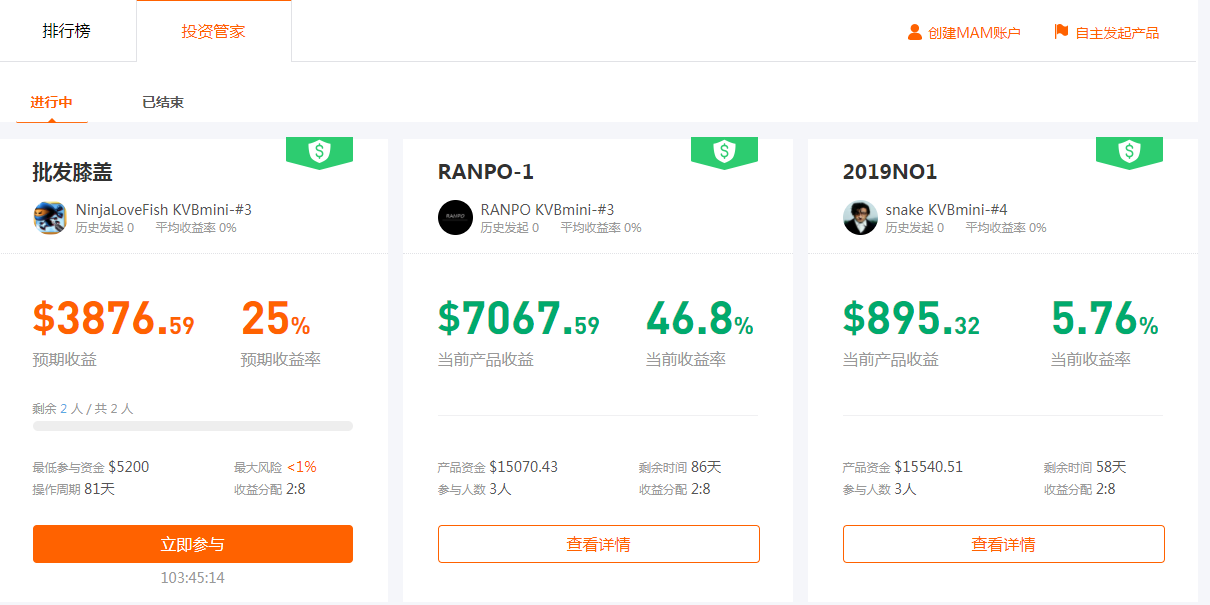Image resolution: width=1210 pixels, height=605 pixels.
Task: Open 查看详情 for 2019NO1
Action: click(1003, 544)
